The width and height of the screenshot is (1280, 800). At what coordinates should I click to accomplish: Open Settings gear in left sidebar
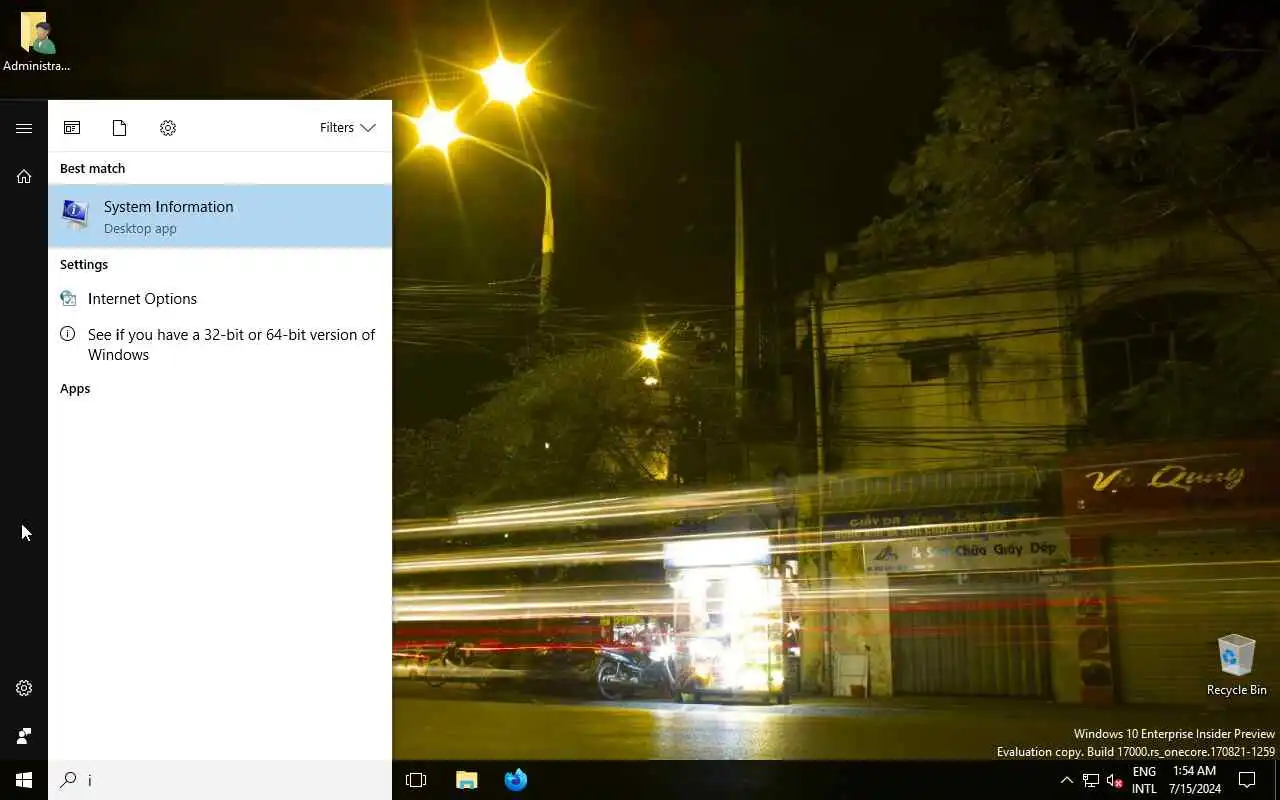[x=24, y=688]
